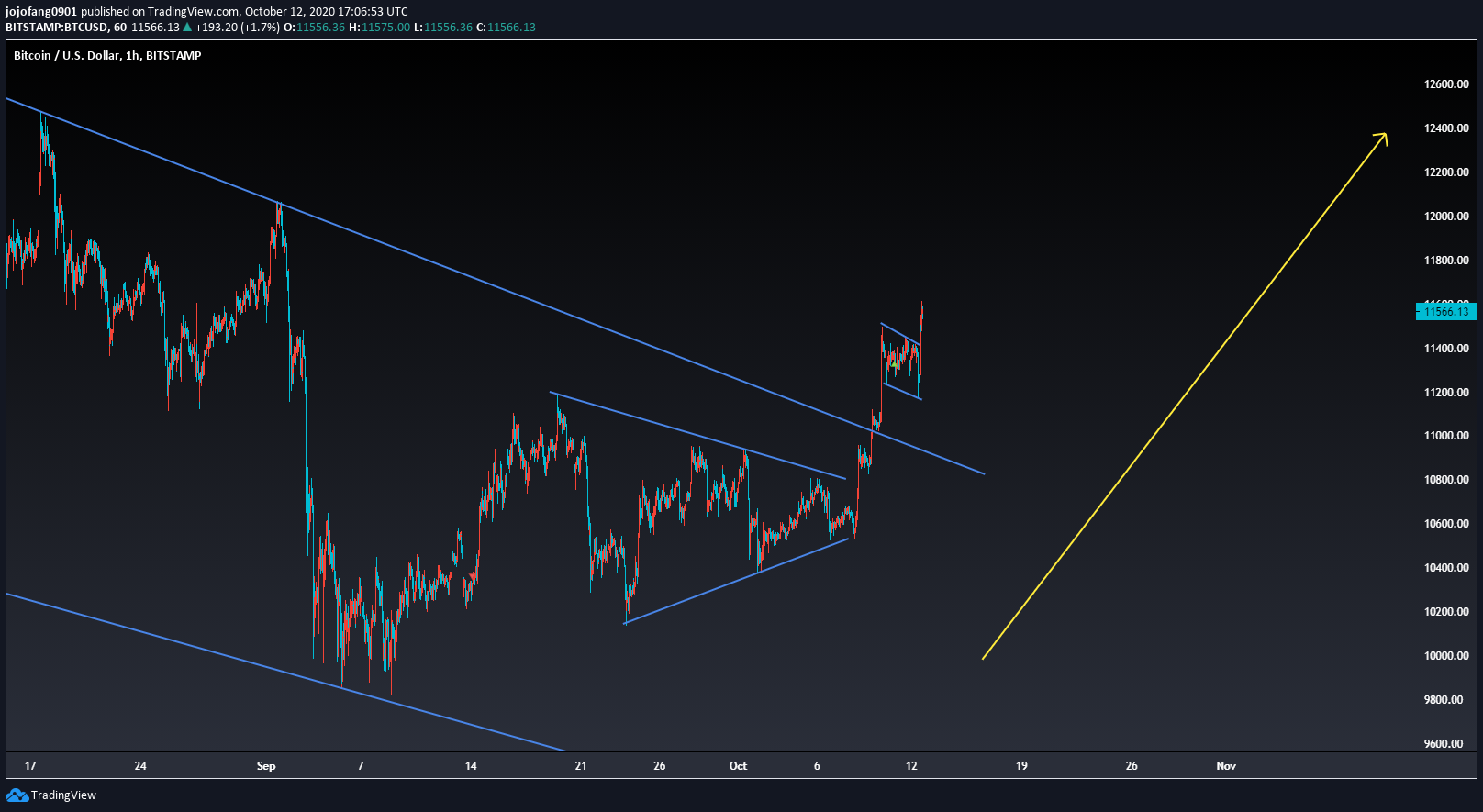Click the 10600.00 price axis label

[x=1446, y=524]
